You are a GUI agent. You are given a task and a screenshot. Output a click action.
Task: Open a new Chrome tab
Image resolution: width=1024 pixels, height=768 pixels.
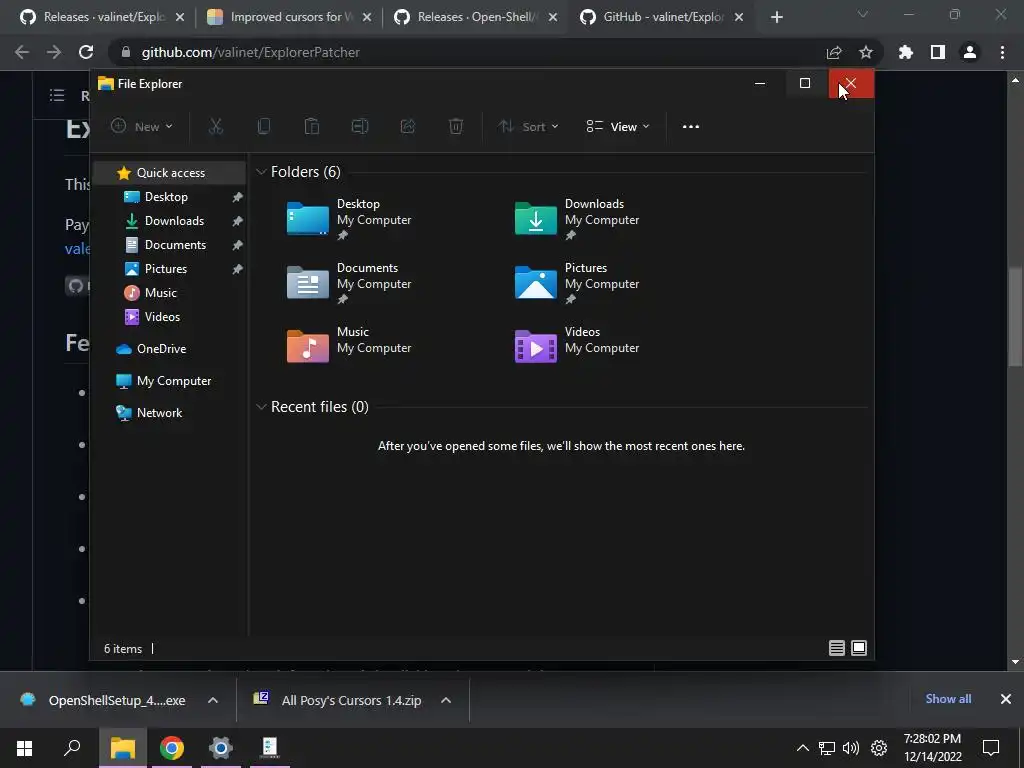[776, 18]
